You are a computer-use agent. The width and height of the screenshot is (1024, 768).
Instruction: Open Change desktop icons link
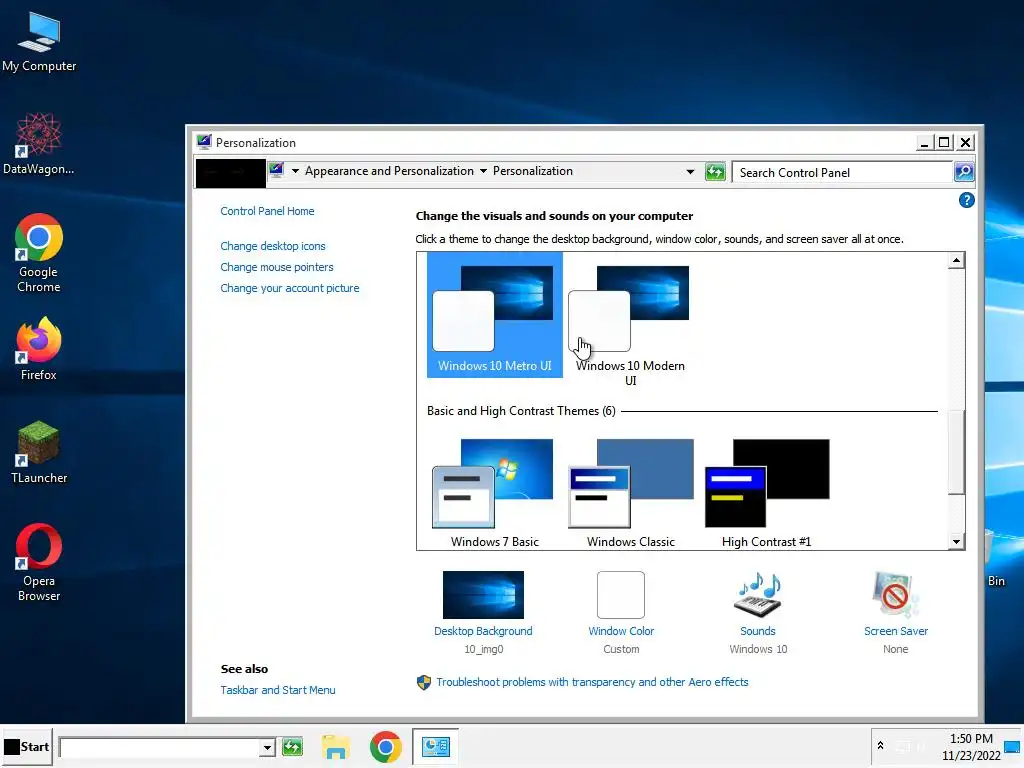(272, 246)
